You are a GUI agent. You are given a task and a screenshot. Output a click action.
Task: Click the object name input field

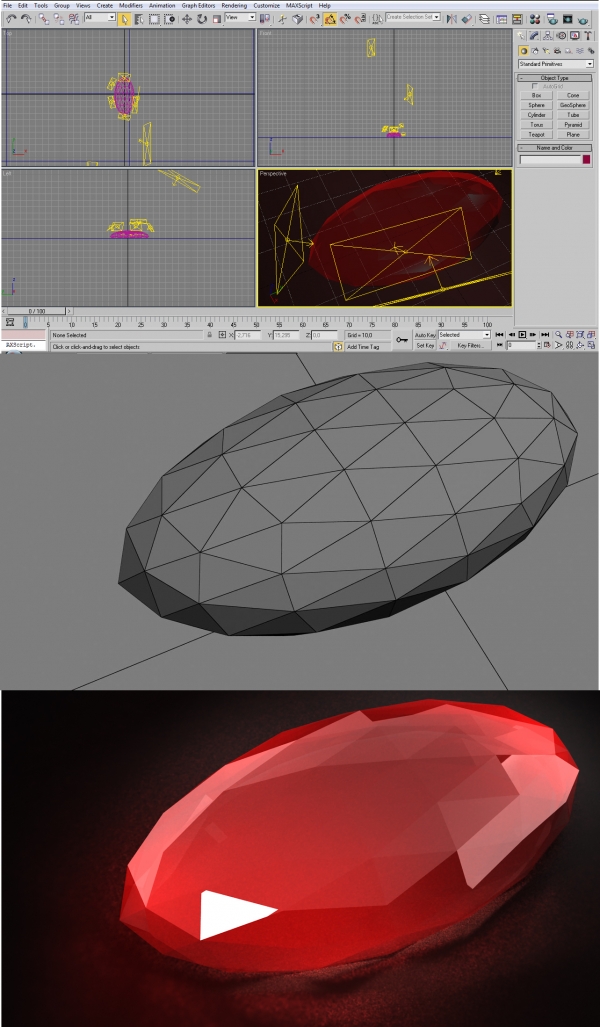(x=550, y=159)
